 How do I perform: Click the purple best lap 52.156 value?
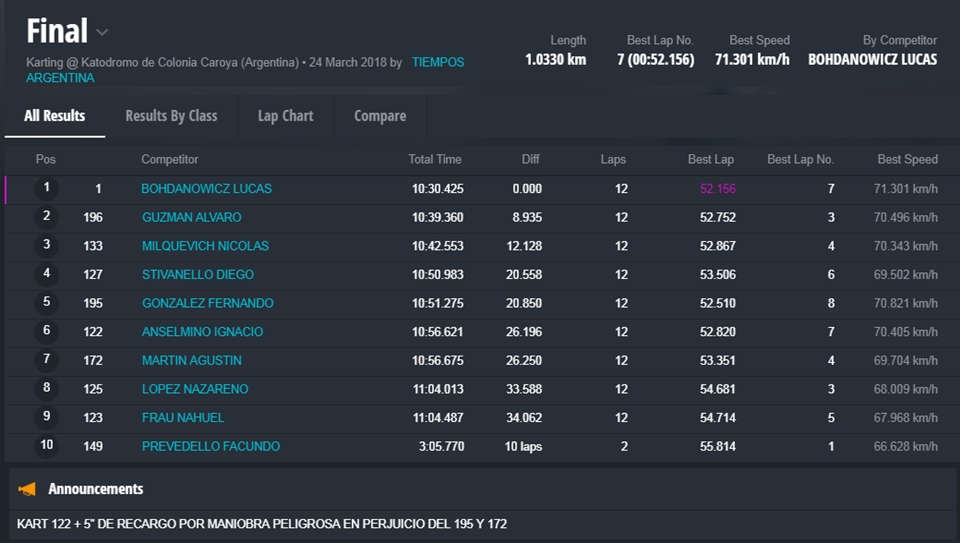point(717,189)
